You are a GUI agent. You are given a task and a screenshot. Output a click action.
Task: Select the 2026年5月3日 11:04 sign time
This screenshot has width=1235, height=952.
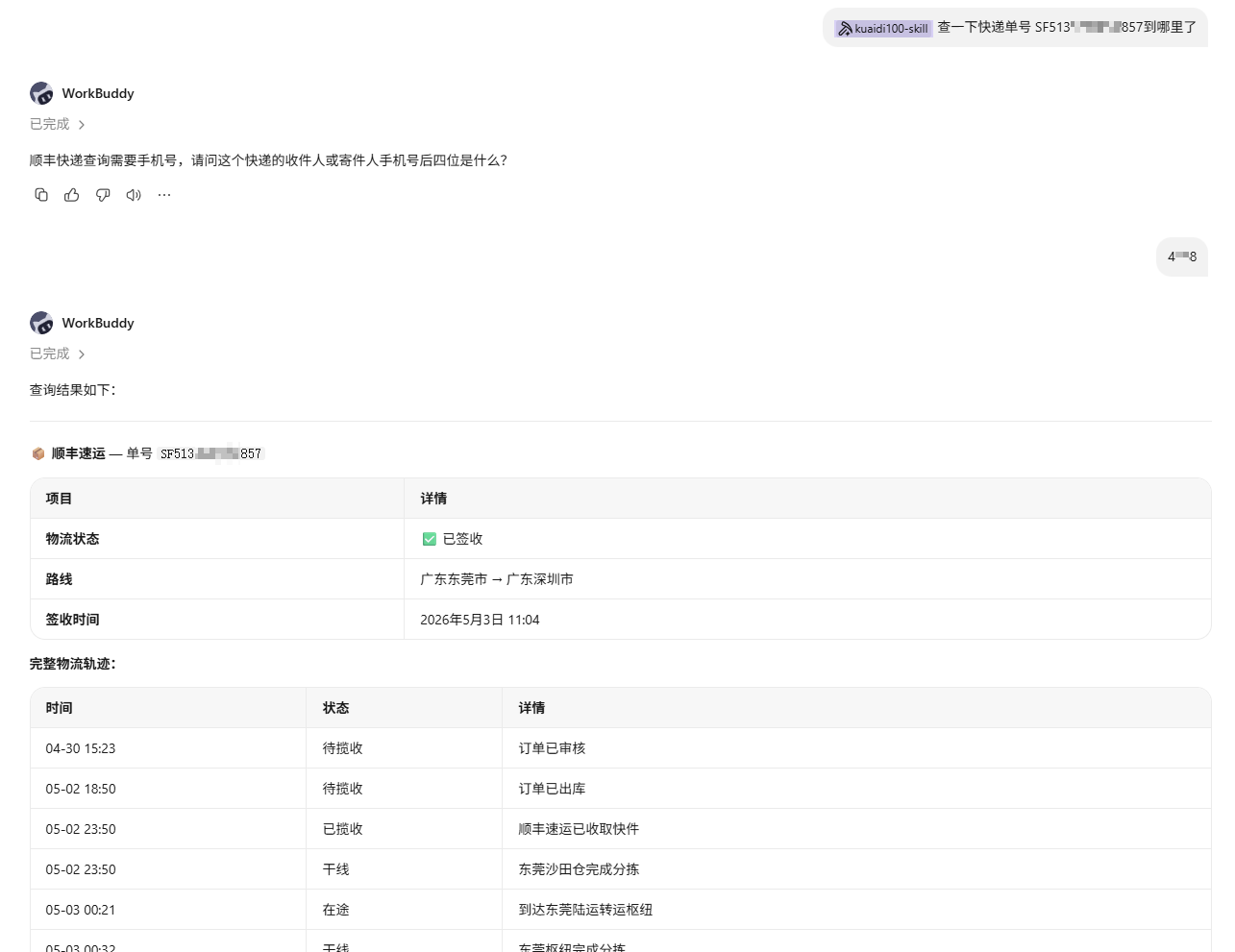tap(480, 620)
